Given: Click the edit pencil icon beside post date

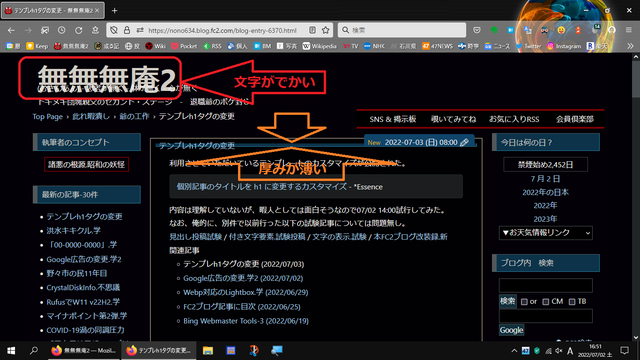Looking at the screenshot, I should (x=464, y=142).
